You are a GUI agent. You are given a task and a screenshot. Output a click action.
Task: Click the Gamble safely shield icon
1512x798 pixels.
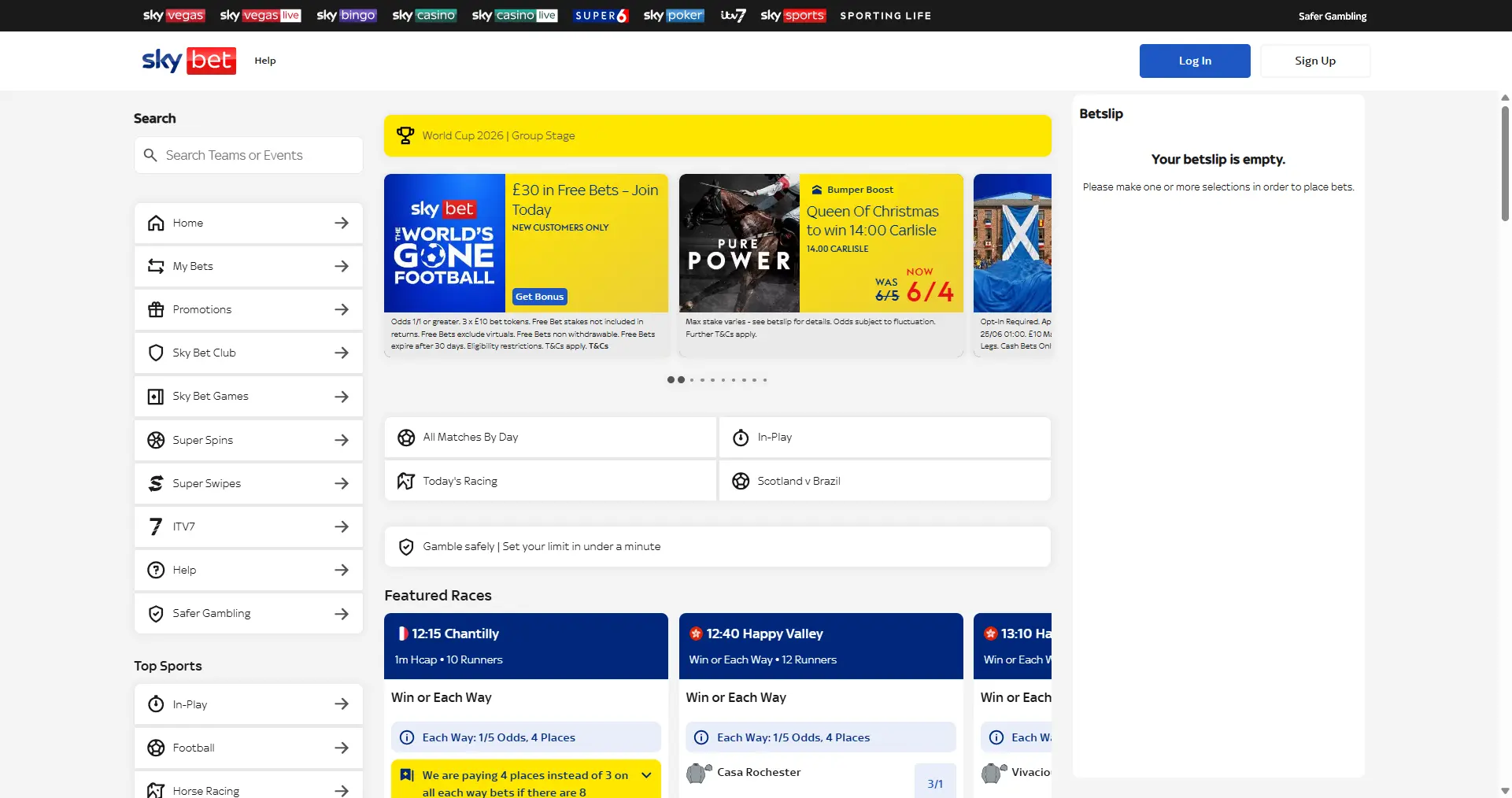(x=406, y=547)
